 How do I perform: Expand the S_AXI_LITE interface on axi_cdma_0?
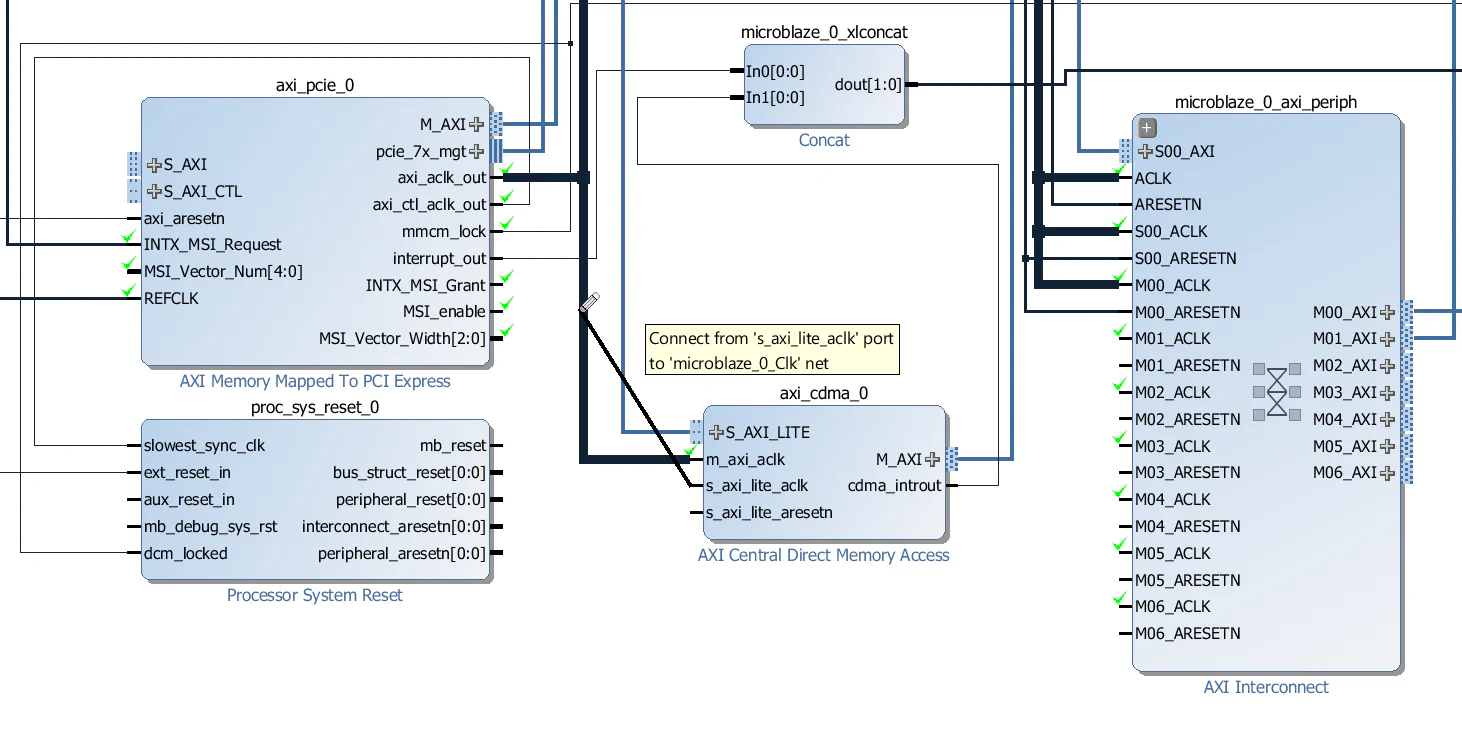click(x=717, y=433)
